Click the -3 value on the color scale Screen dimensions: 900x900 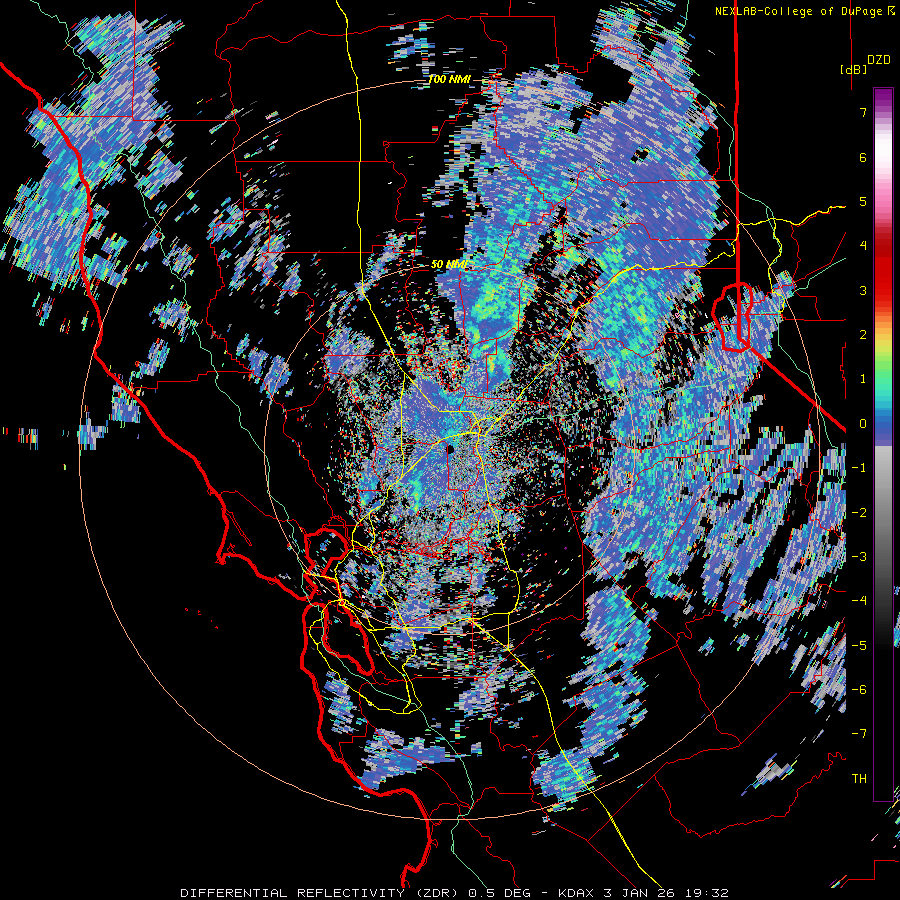click(x=859, y=556)
